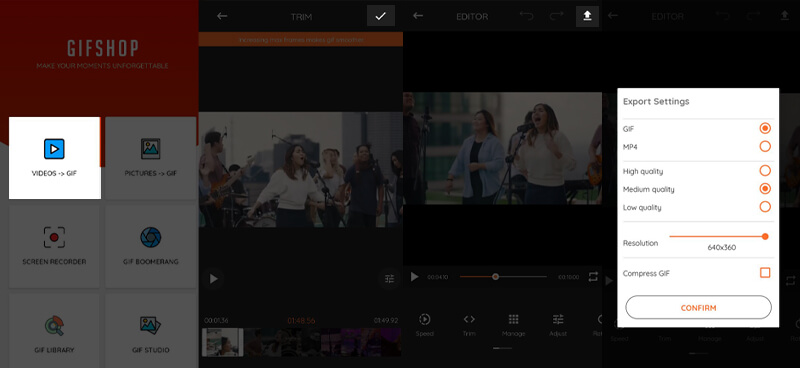800x368 pixels.
Task: Enable the Compress GIF checkbox
Action: pyautogui.click(x=765, y=273)
